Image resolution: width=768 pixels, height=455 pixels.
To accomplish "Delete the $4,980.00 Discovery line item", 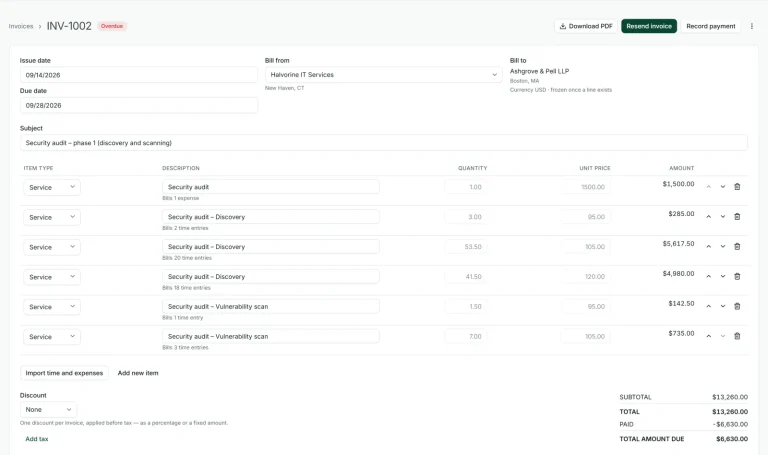I will coord(737,276).
